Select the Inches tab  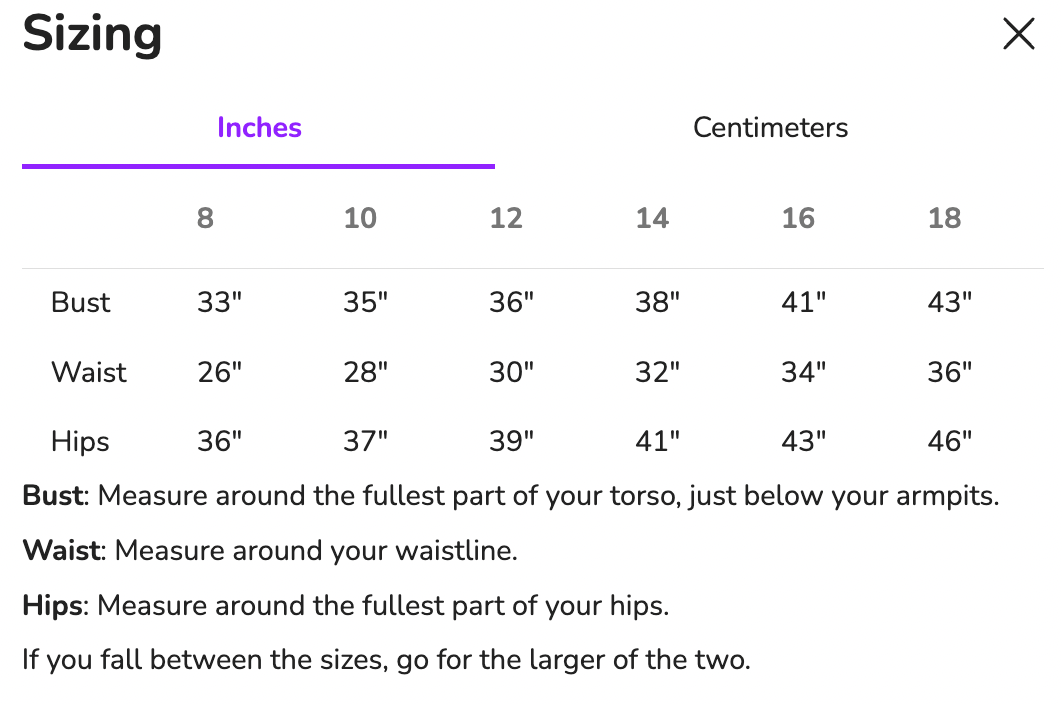click(259, 128)
